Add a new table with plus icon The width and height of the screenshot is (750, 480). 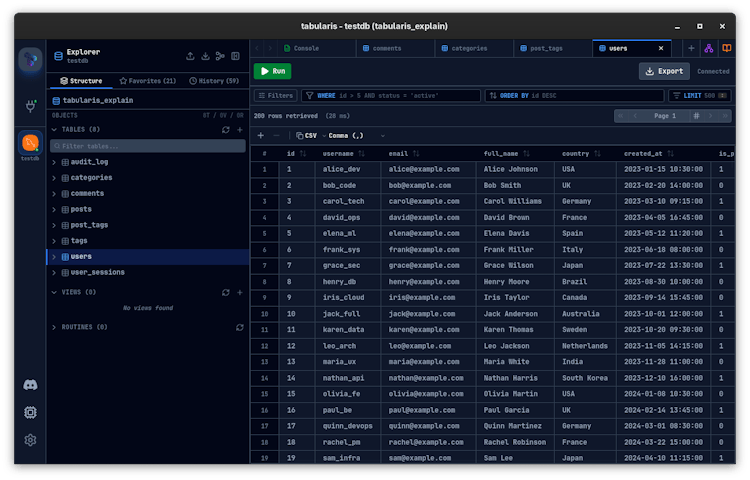coord(240,130)
